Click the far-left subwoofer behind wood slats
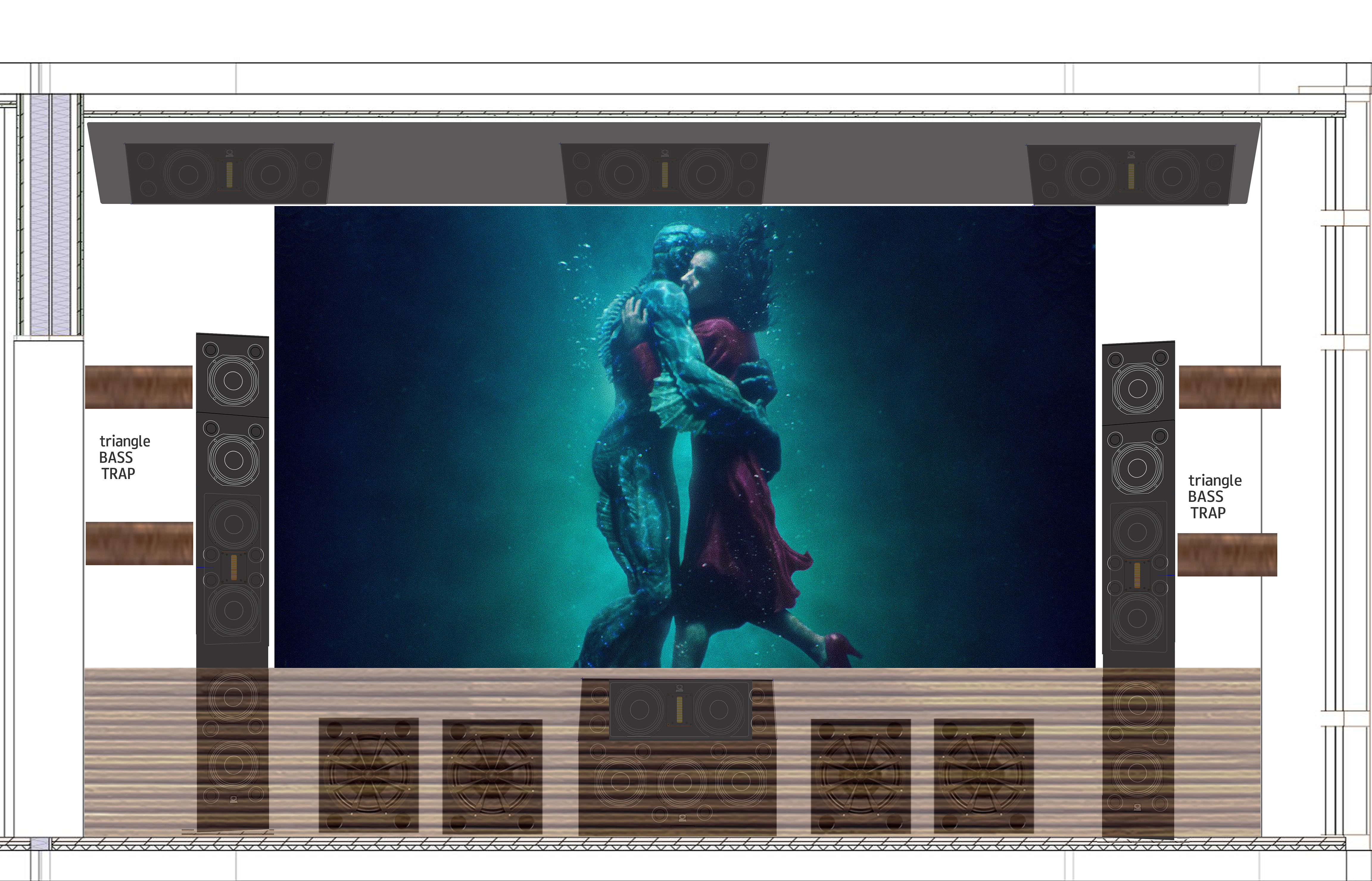Viewport: 1372px width, 881px height. click(369, 775)
